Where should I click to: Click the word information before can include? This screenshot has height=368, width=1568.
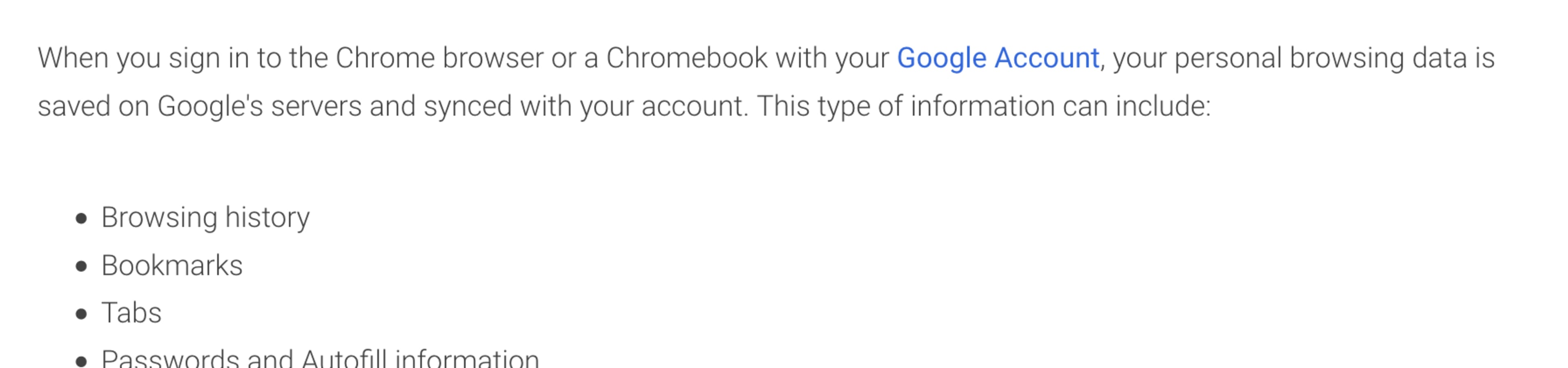tap(982, 107)
